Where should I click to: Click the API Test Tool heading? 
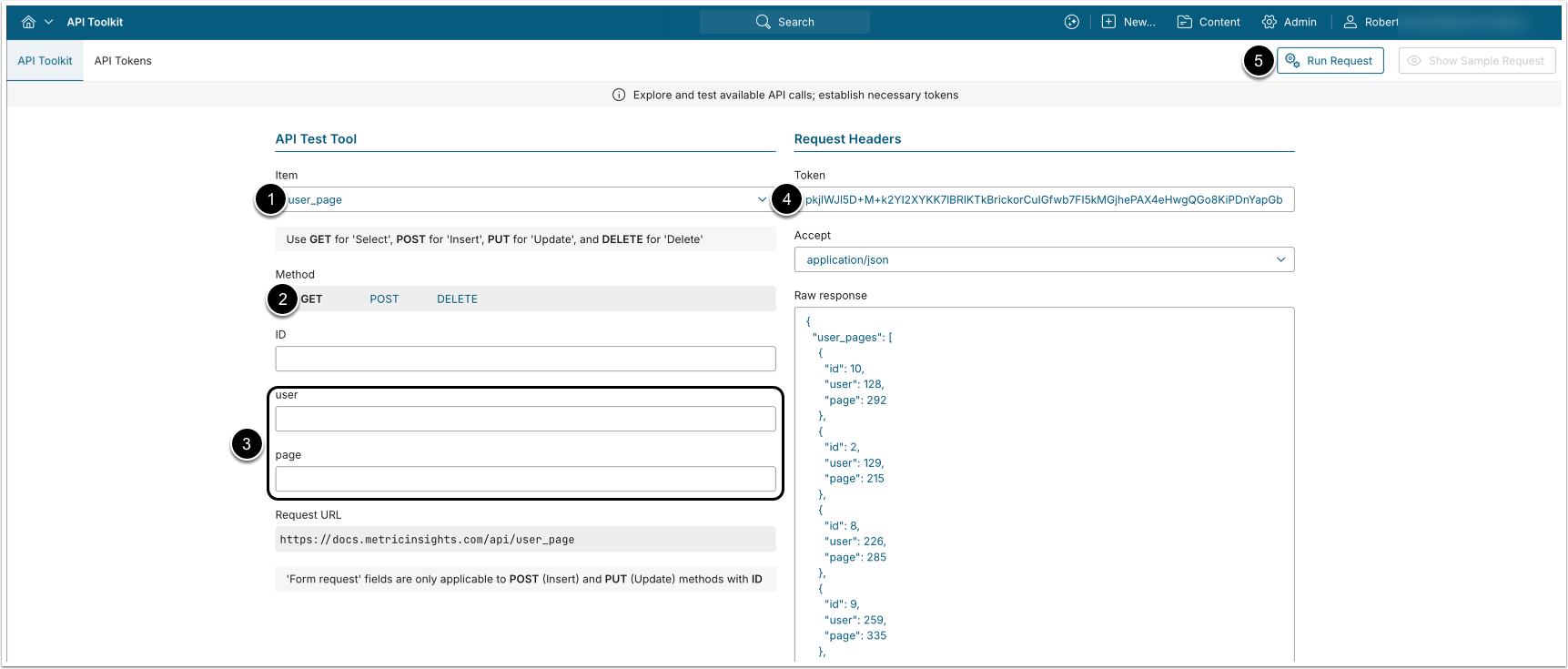pyautogui.click(x=316, y=139)
